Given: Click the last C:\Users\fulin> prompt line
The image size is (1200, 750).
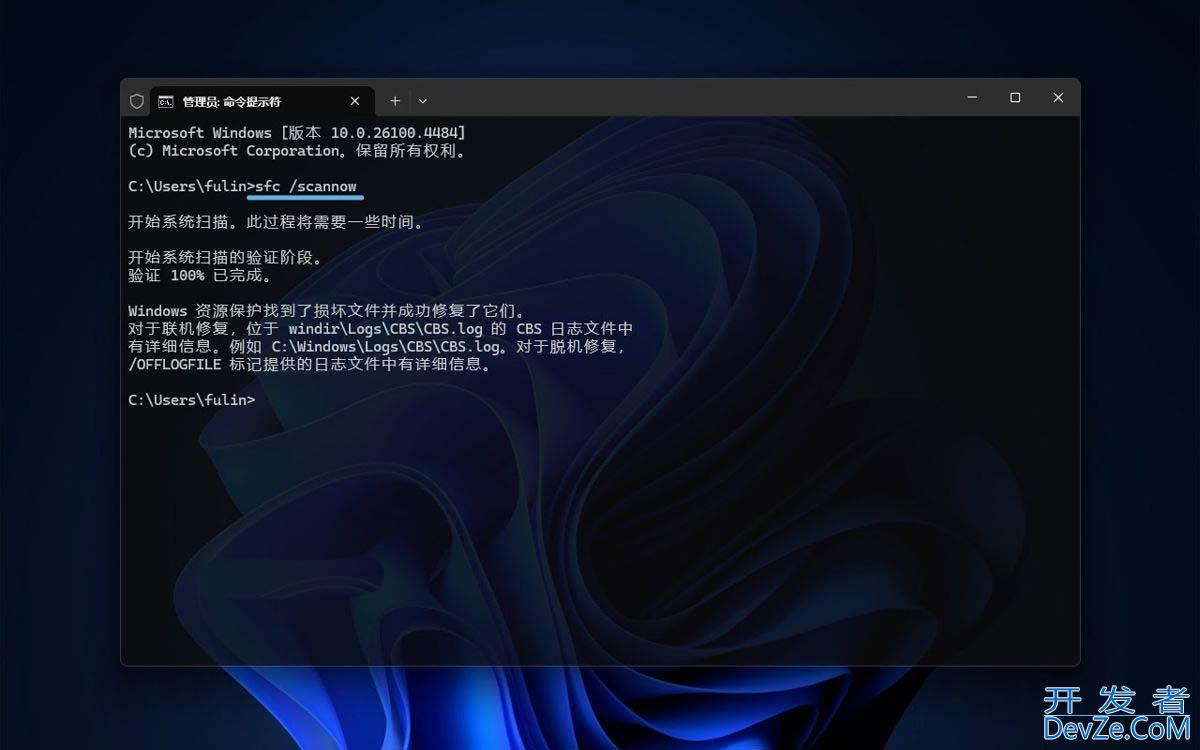Looking at the screenshot, I should coord(192,400).
